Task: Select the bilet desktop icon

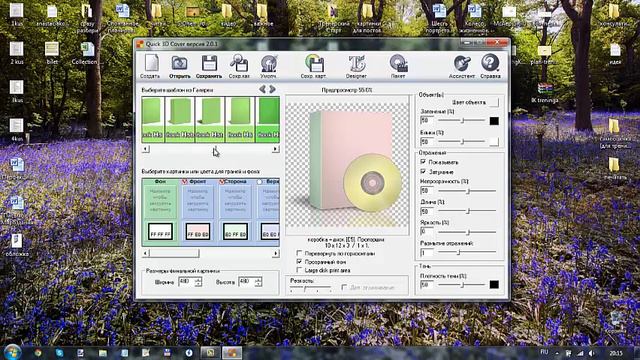Action: [x=52, y=54]
